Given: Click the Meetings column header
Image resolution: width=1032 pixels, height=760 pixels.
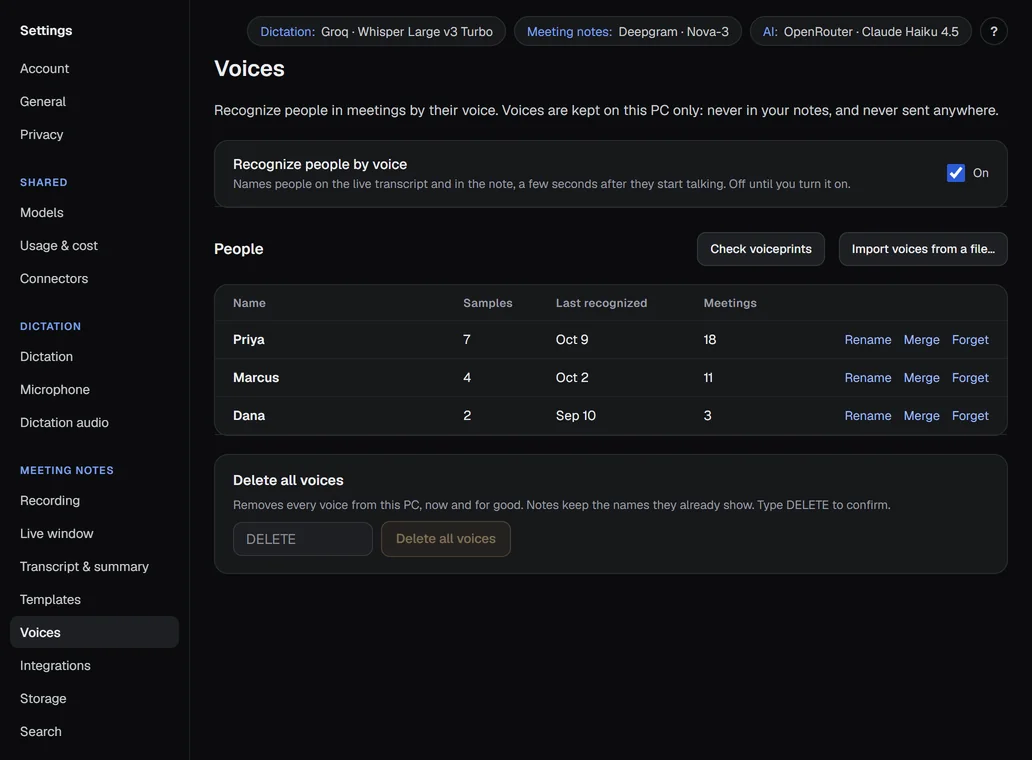Looking at the screenshot, I should (730, 303).
